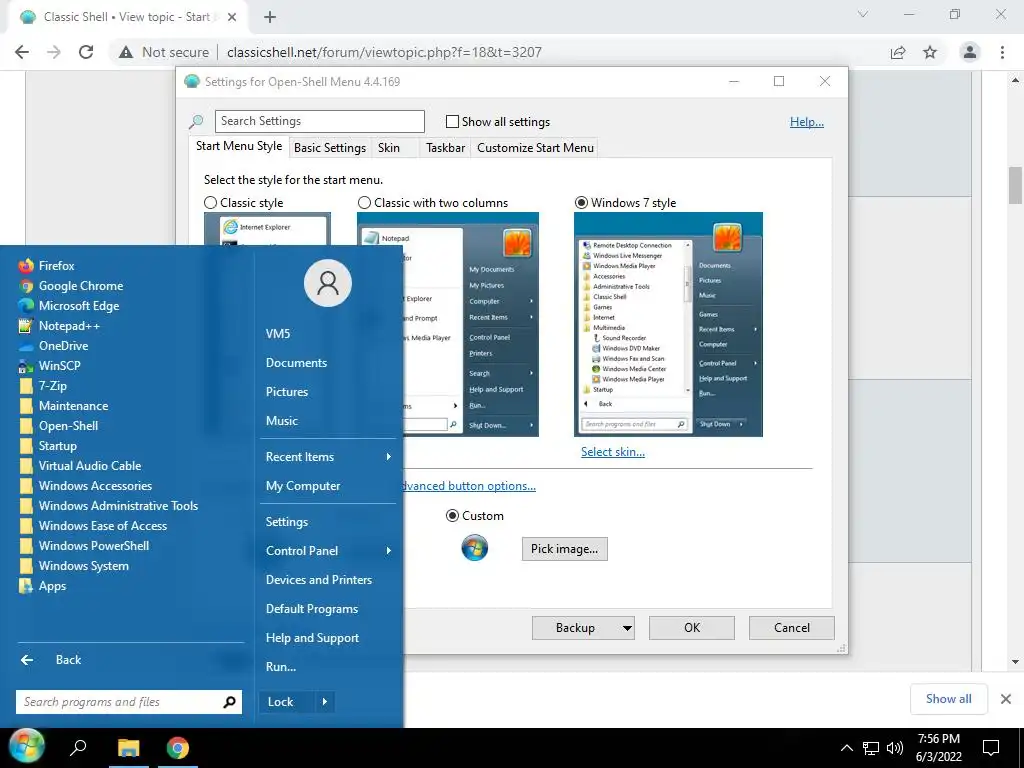Switch to the Skin tab

pyautogui.click(x=389, y=148)
